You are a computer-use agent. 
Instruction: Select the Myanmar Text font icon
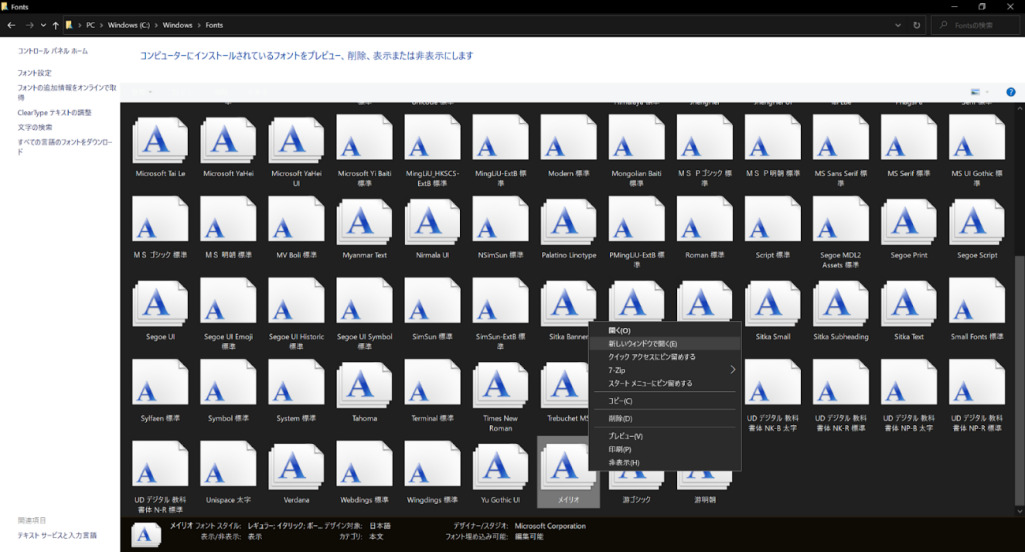click(x=364, y=221)
